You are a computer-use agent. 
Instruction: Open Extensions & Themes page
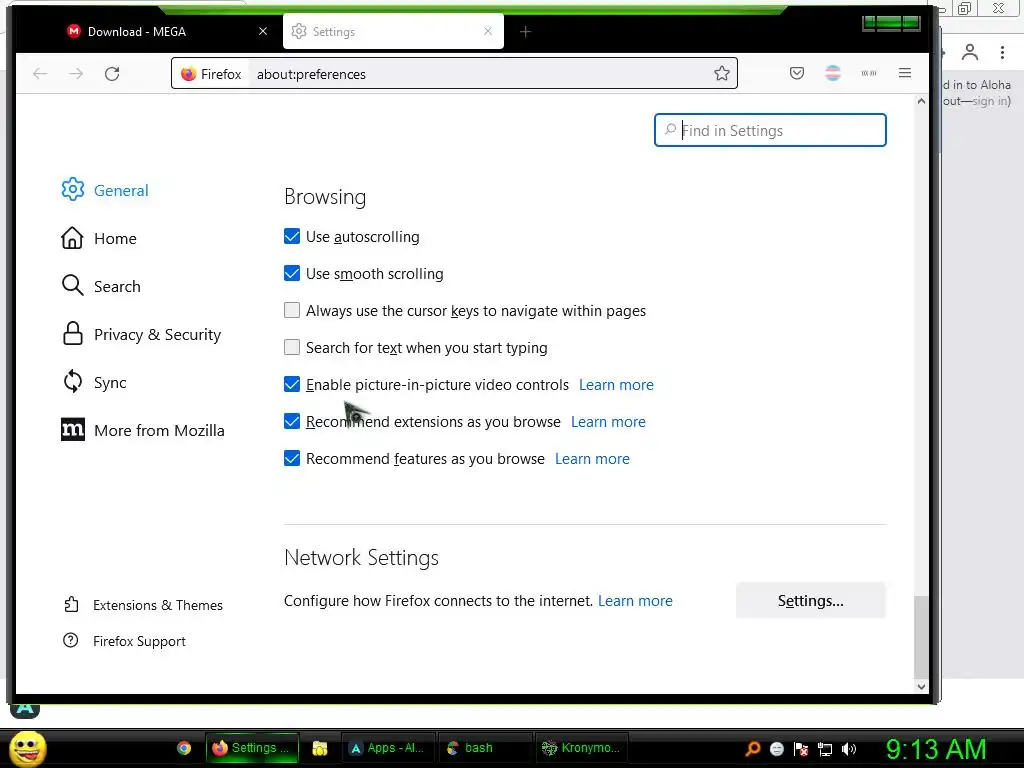tap(143, 605)
